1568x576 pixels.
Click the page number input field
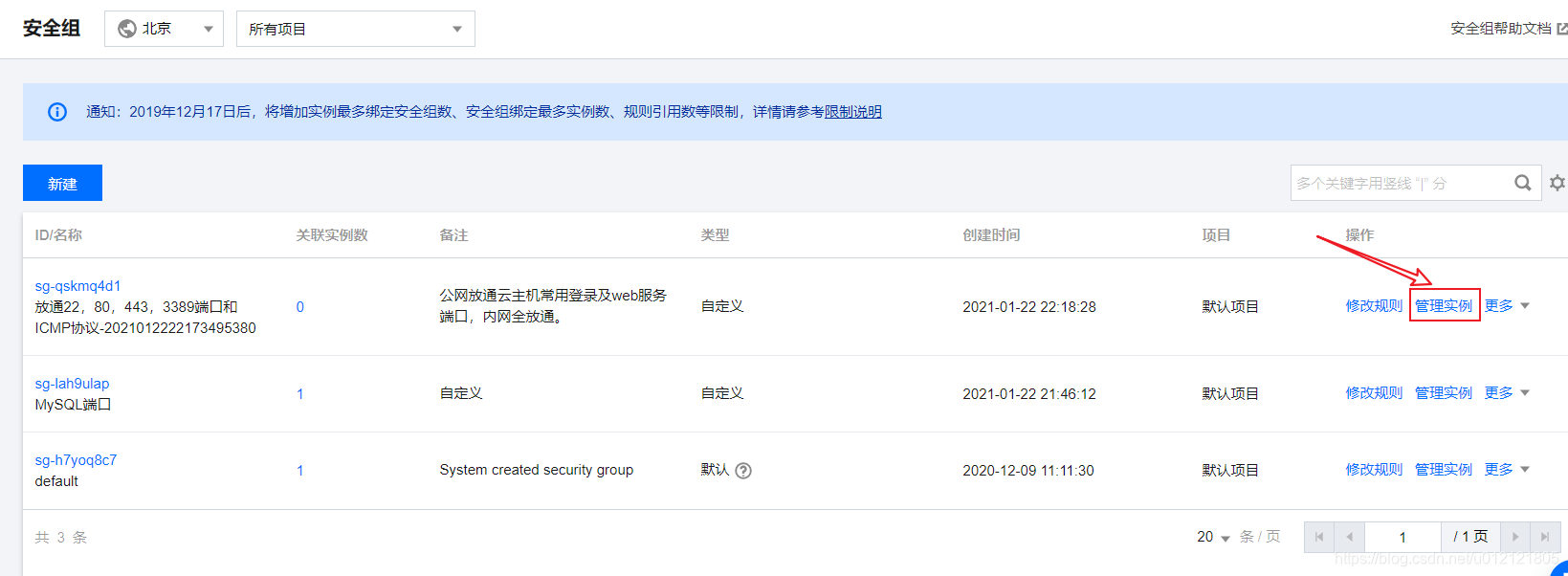1402,537
